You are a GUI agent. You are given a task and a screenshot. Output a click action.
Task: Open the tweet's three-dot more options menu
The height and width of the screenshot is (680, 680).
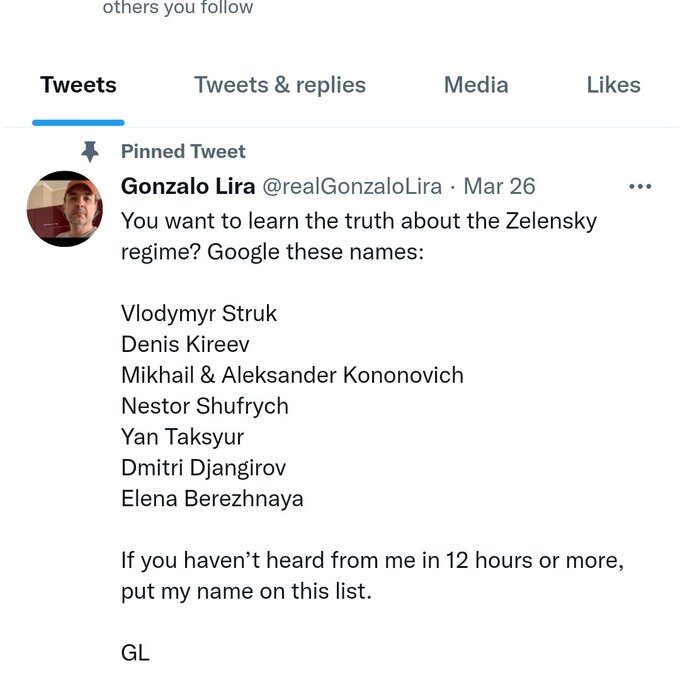[640, 186]
